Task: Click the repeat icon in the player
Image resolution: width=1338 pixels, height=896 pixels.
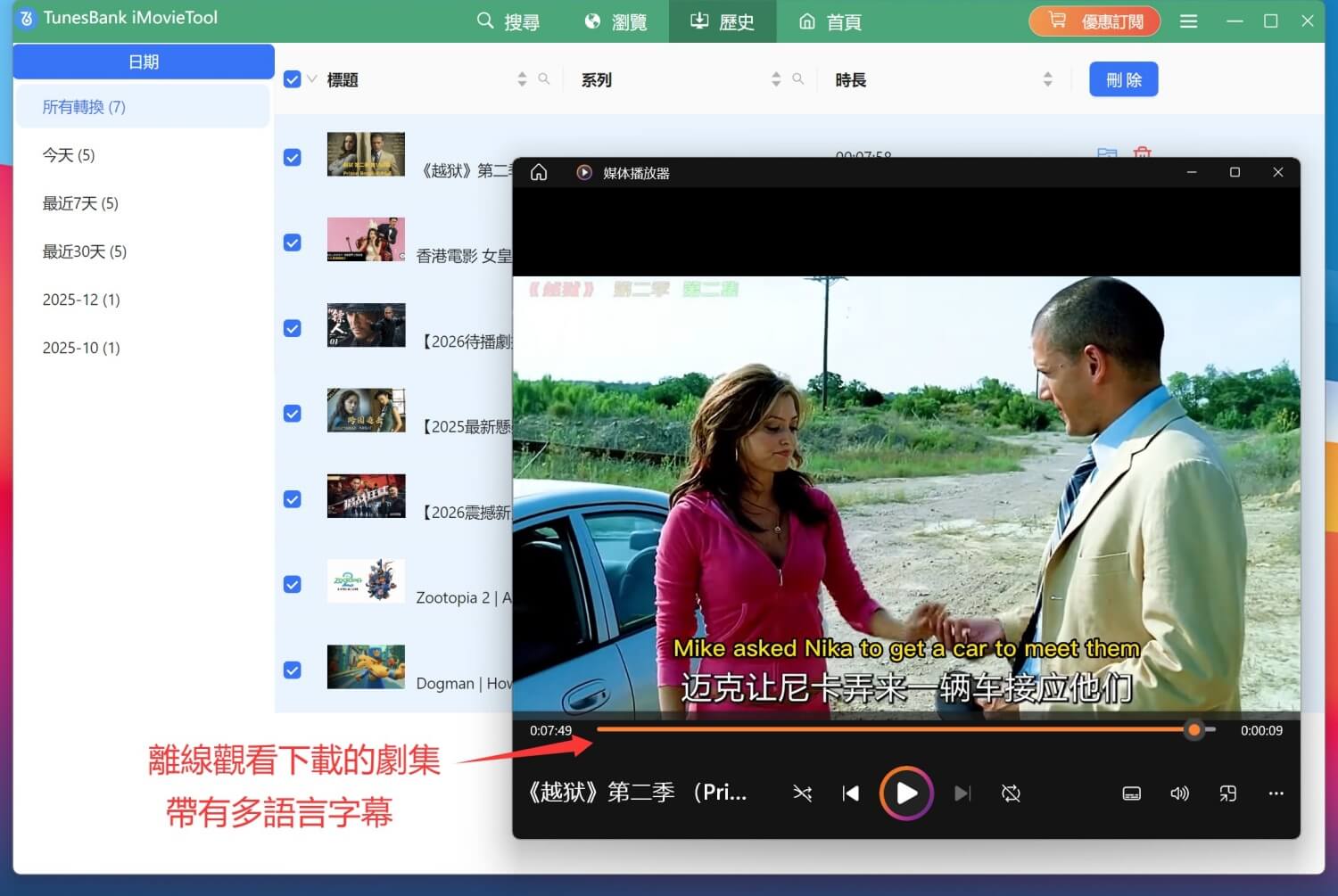Action: [1011, 793]
